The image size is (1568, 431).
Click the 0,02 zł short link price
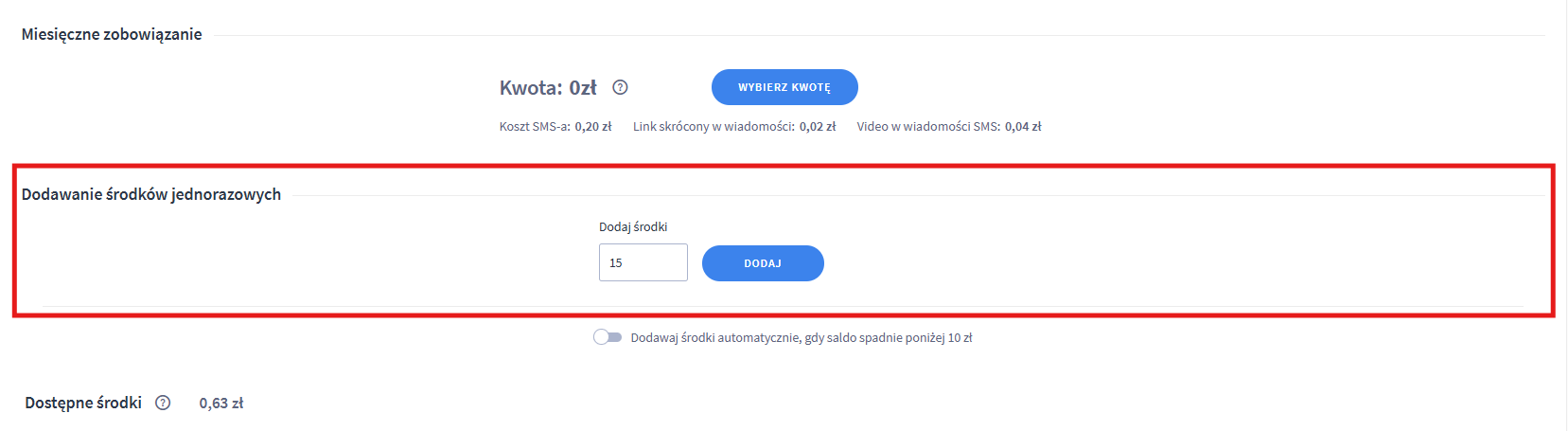coord(818,126)
